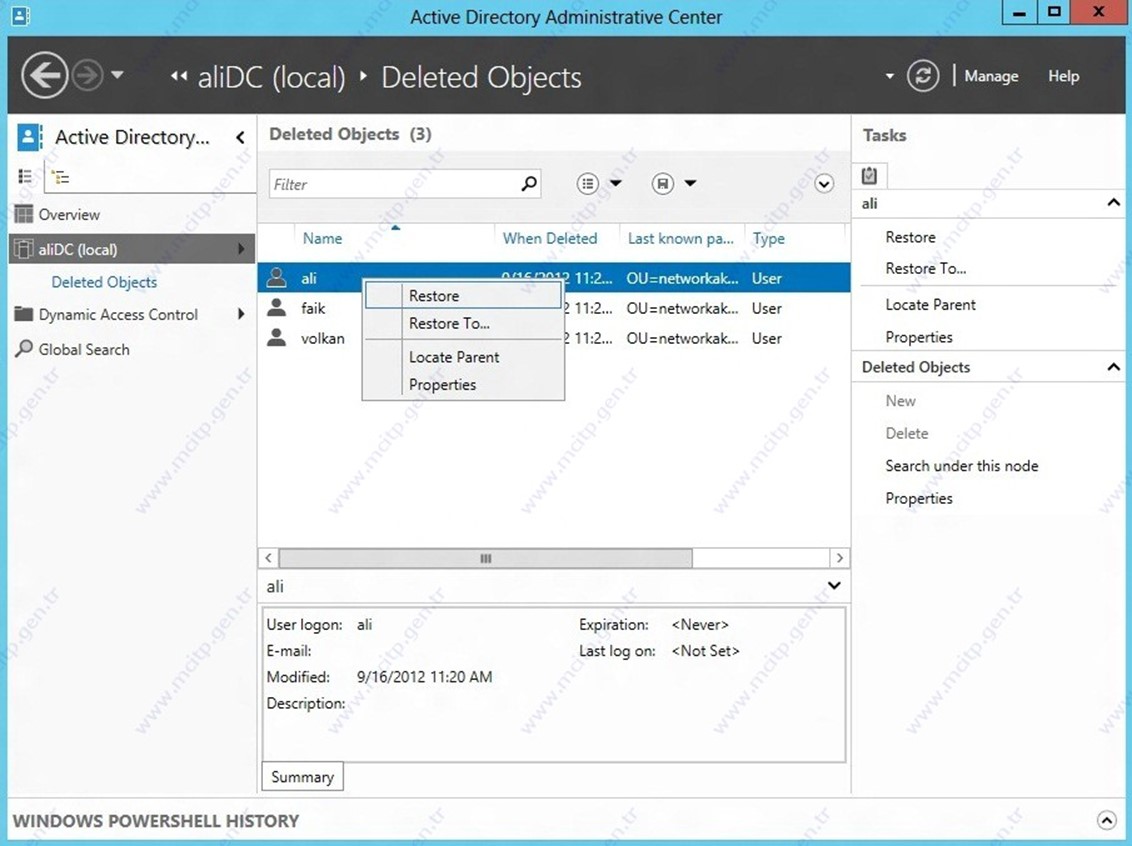Click Deleted Objects in the breadcrumb
The height and width of the screenshot is (846, 1132).
click(x=482, y=77)
